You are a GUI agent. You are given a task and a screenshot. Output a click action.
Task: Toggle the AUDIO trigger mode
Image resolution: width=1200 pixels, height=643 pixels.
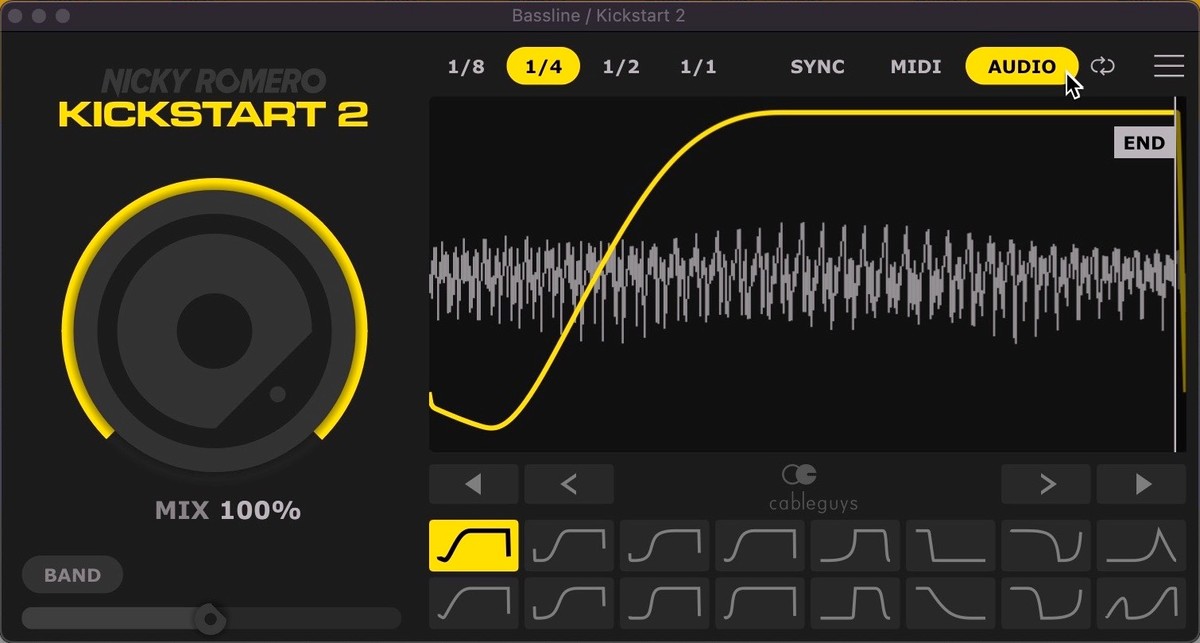coord(1021,67)
